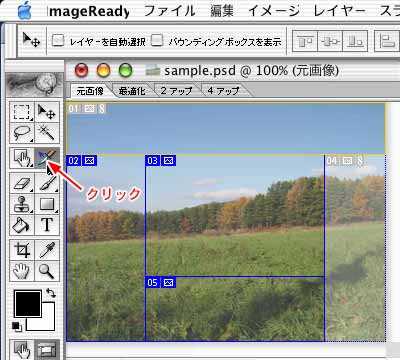The height and width of the screenshot is (360, 400).
Task: Select the Type tool
Action: click(47, 225)
